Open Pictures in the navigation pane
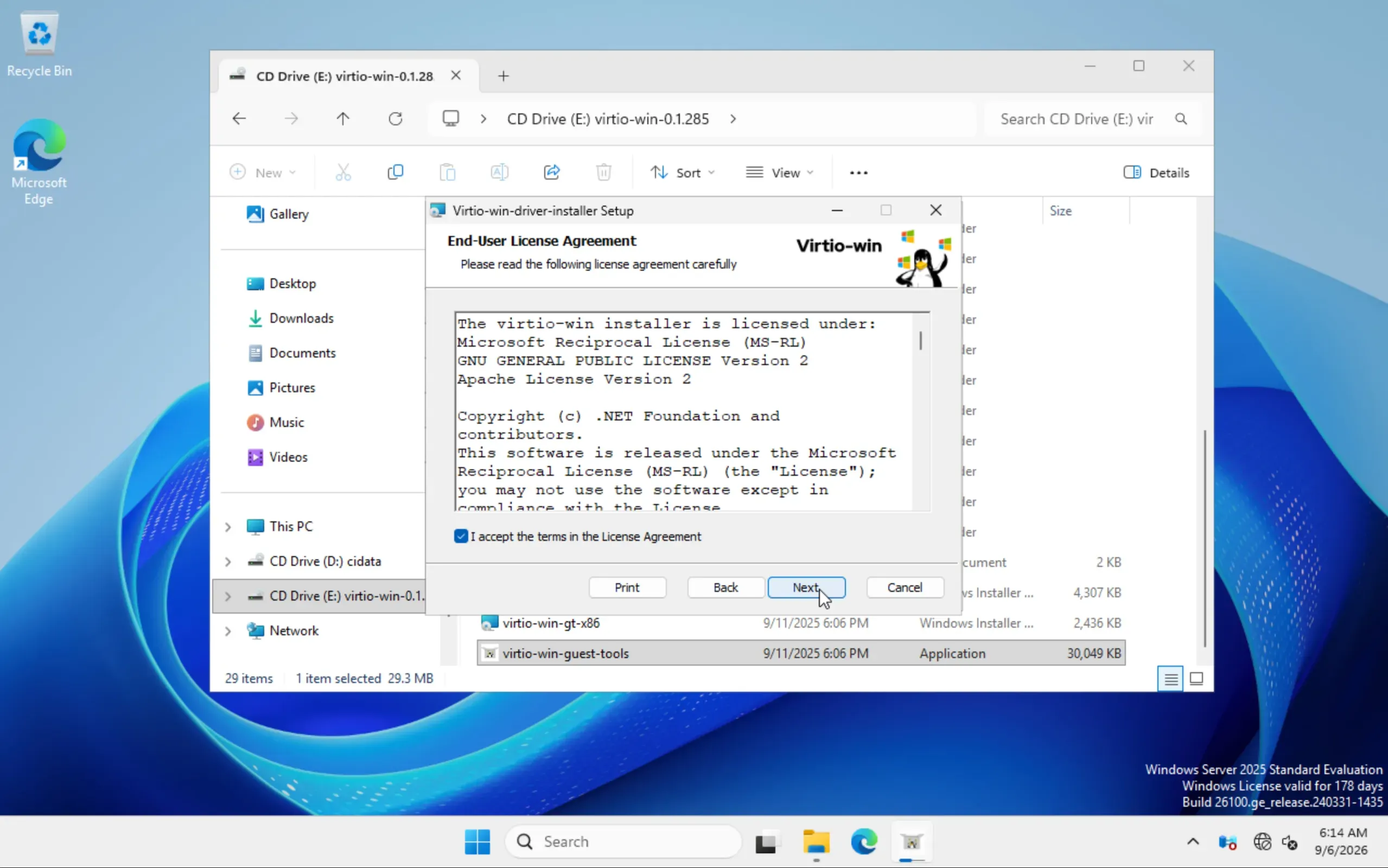This screenshot has height=868, width=1388. click(x=281, y=387)
